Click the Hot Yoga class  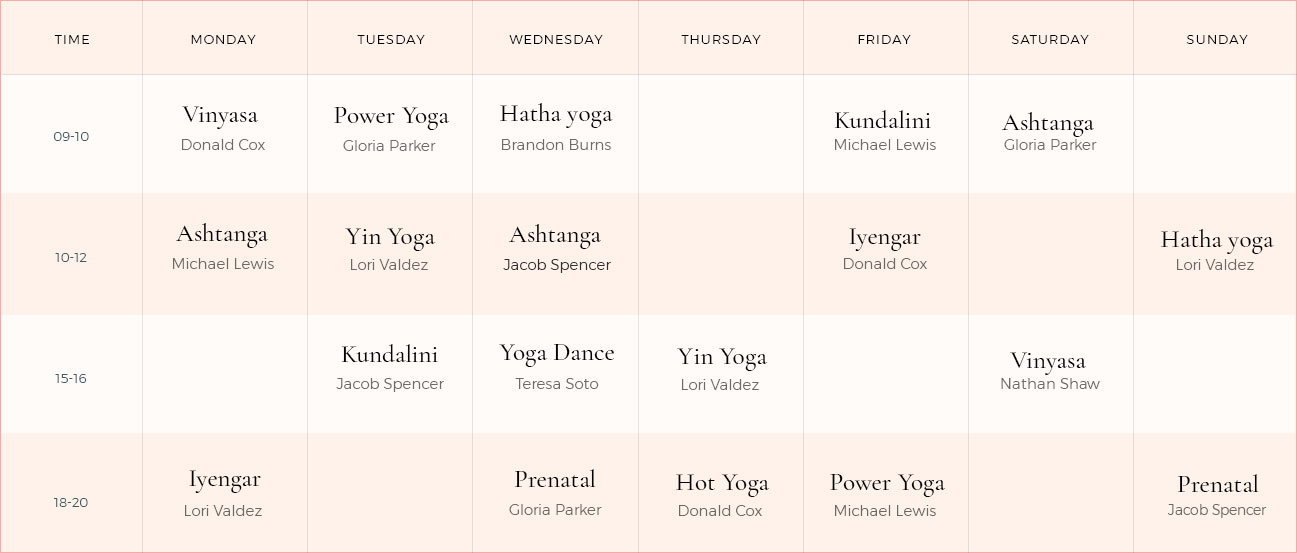(x=721, y=484)
